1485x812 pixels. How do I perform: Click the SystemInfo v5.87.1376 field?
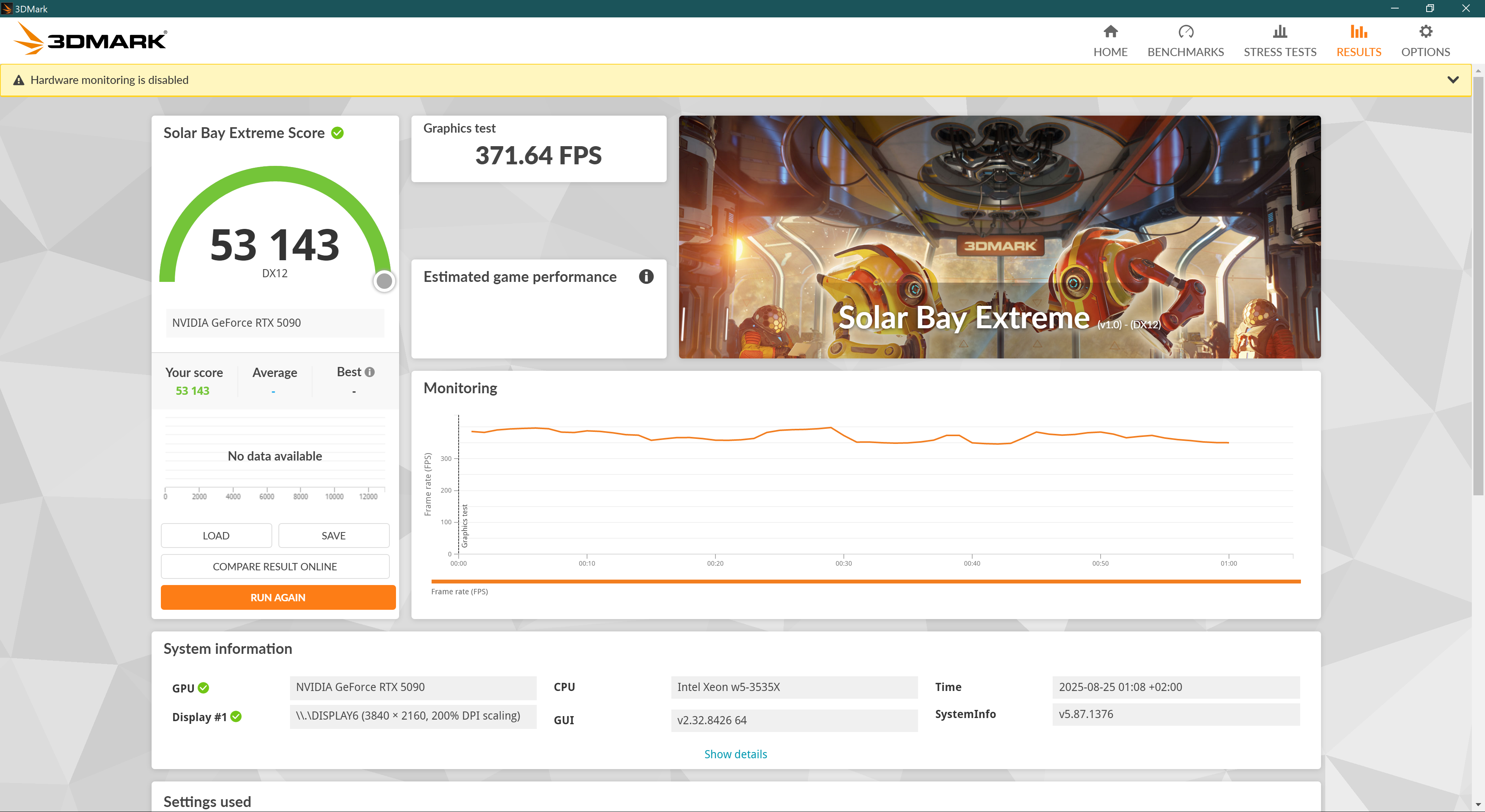click(1176, 714)
